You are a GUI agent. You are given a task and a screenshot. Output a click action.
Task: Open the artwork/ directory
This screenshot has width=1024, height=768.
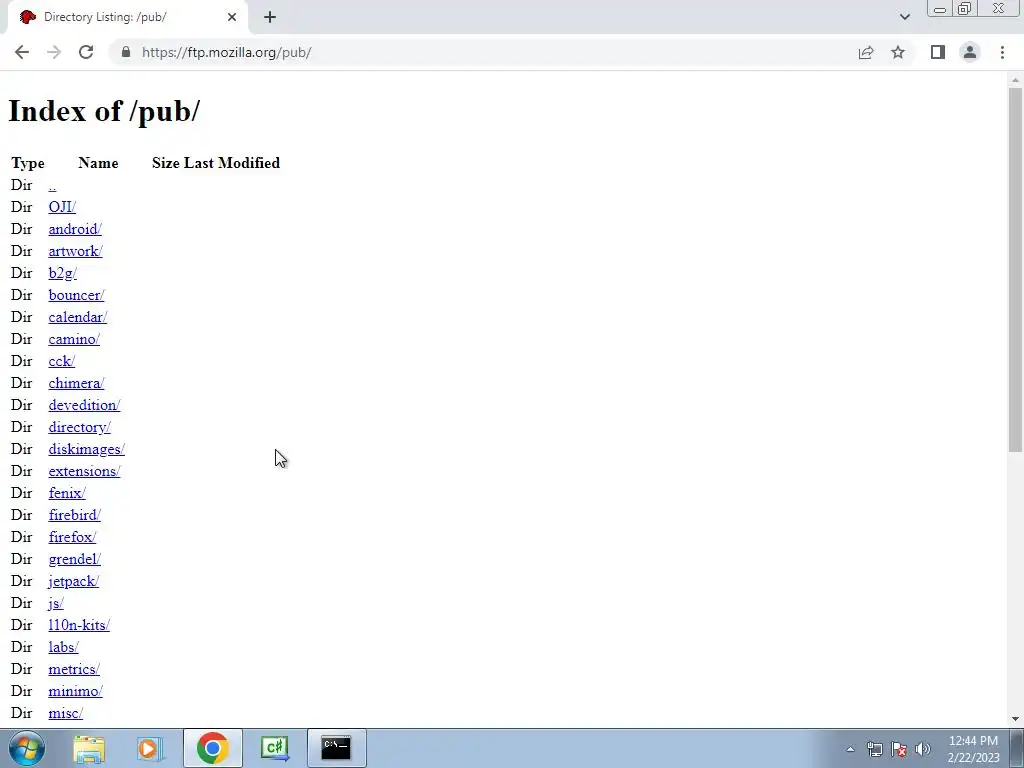75,251
